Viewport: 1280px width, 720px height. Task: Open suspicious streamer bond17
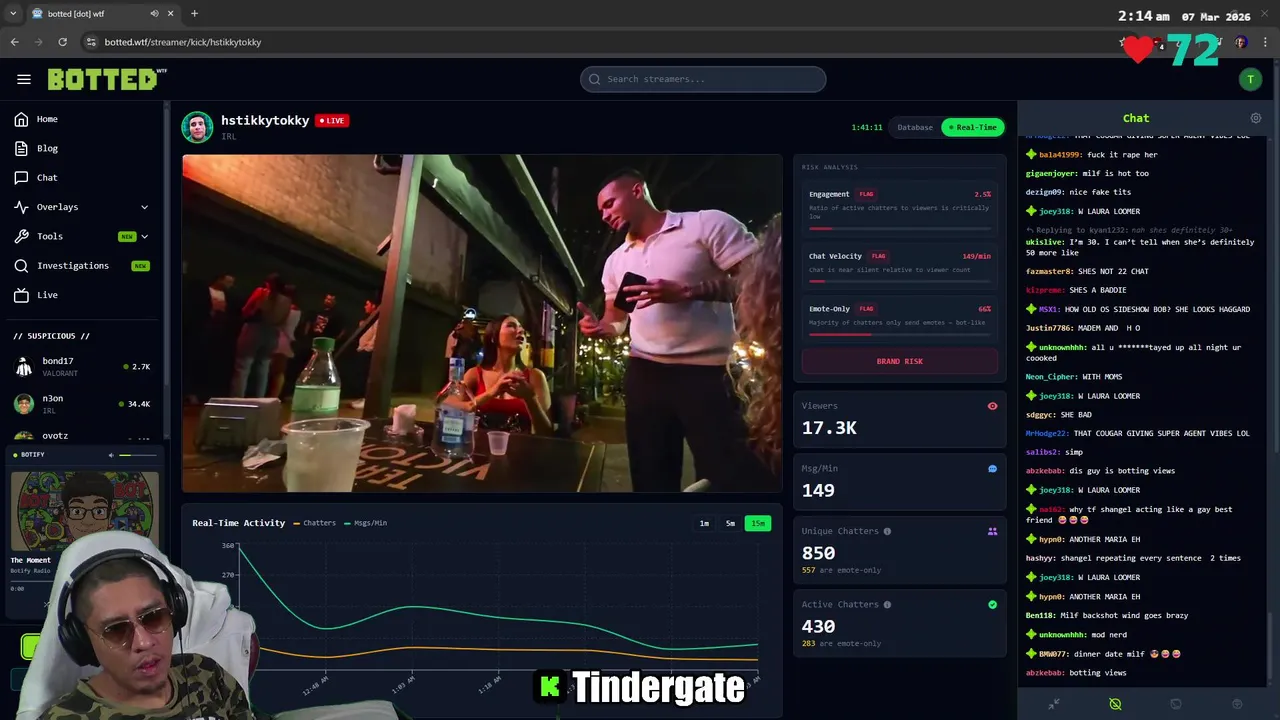(82, 367)
